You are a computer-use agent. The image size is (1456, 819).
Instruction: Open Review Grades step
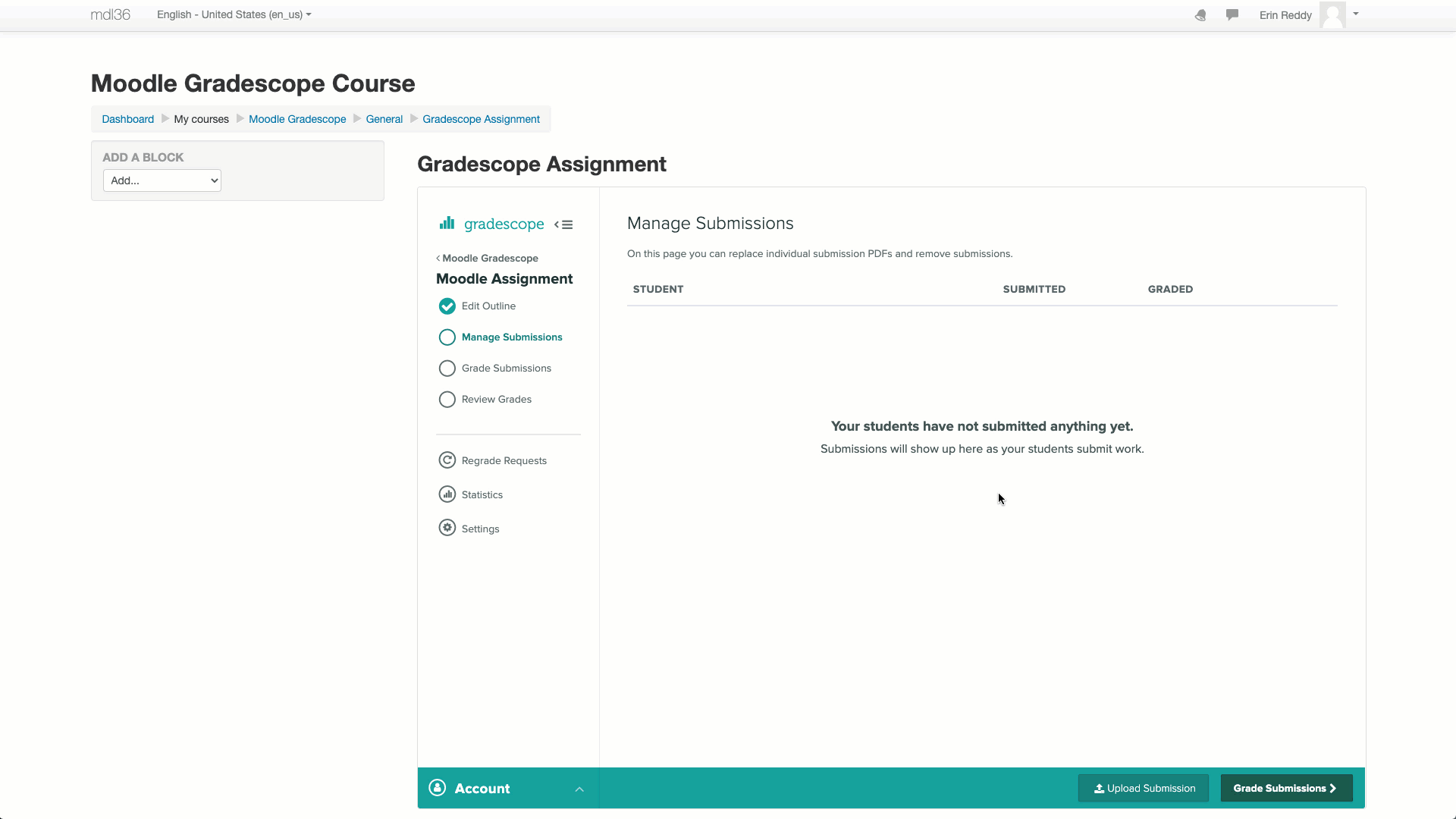497,400
